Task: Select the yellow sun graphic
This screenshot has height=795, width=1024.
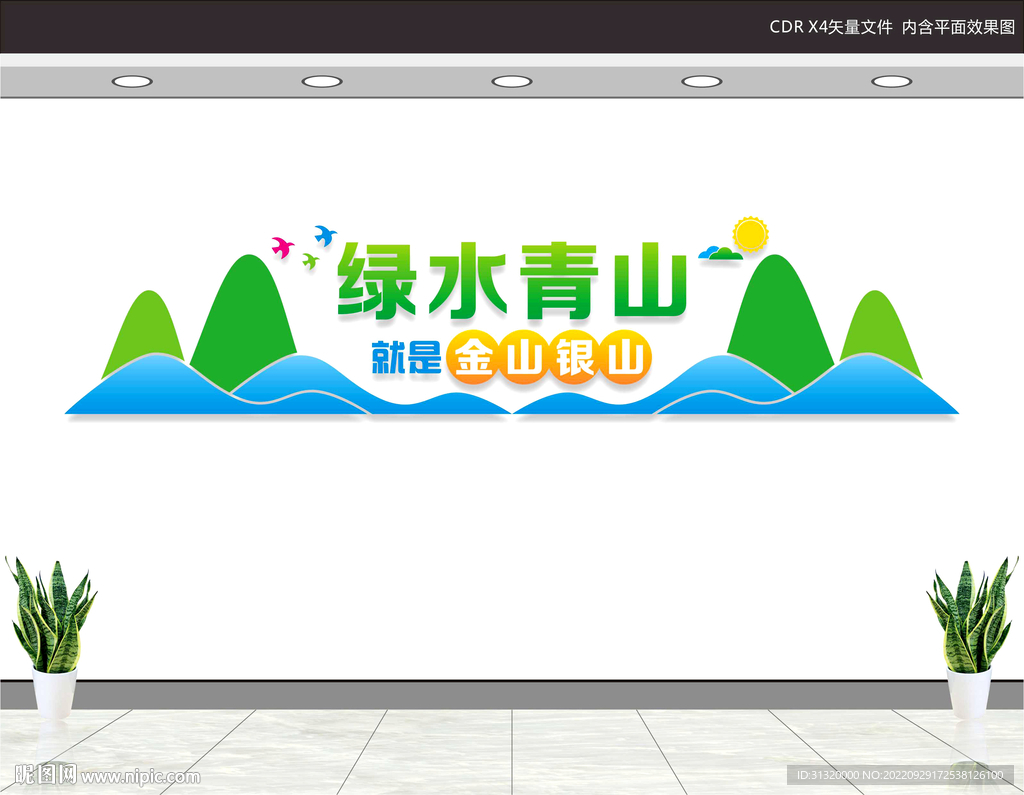Action: pyautogui.click(x=750, y=234)
